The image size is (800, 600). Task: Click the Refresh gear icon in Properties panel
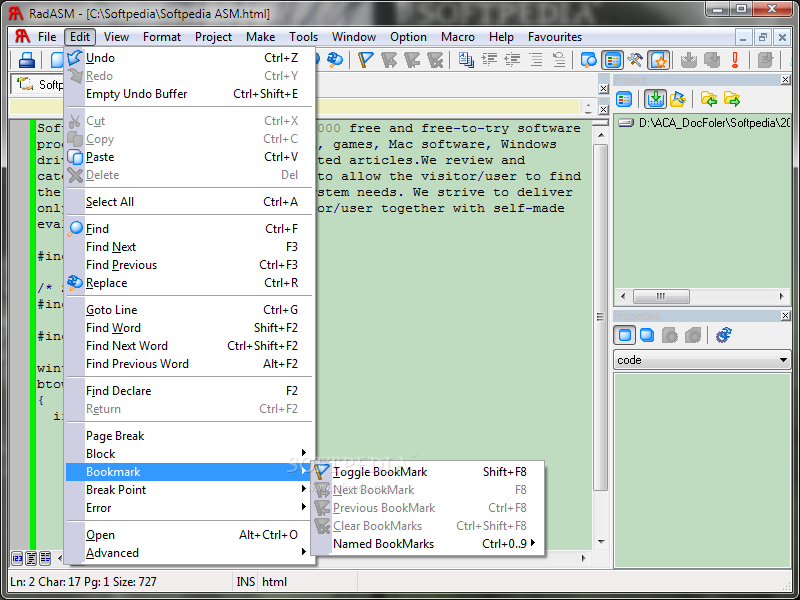[723, 335]
